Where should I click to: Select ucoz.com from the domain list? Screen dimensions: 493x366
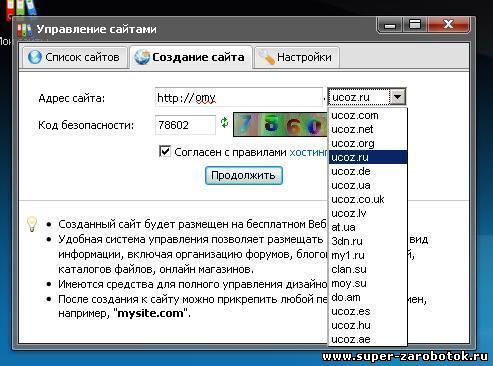368,115
